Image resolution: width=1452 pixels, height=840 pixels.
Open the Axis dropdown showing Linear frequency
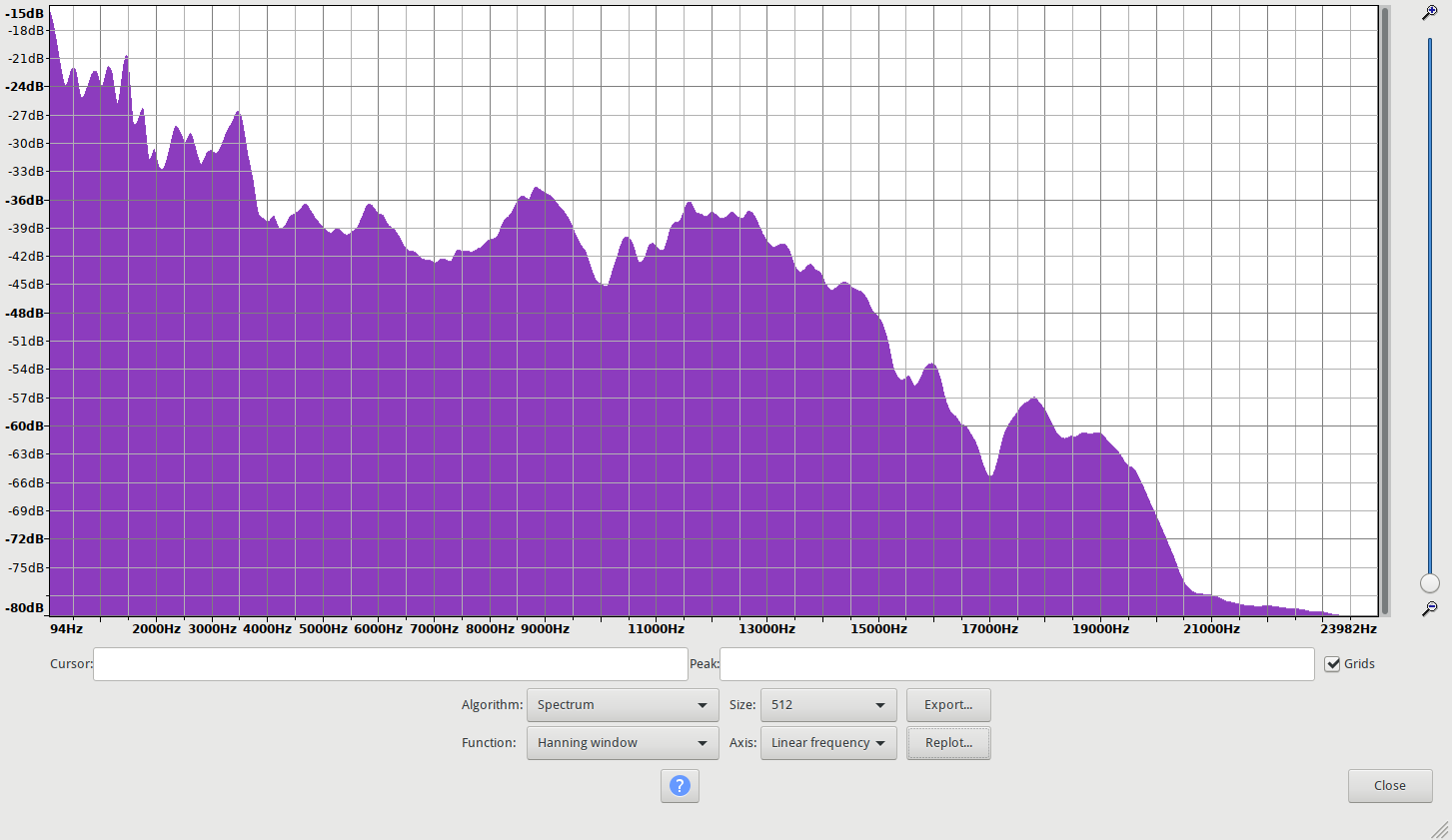pyautogui.click(x=828, y=743)
